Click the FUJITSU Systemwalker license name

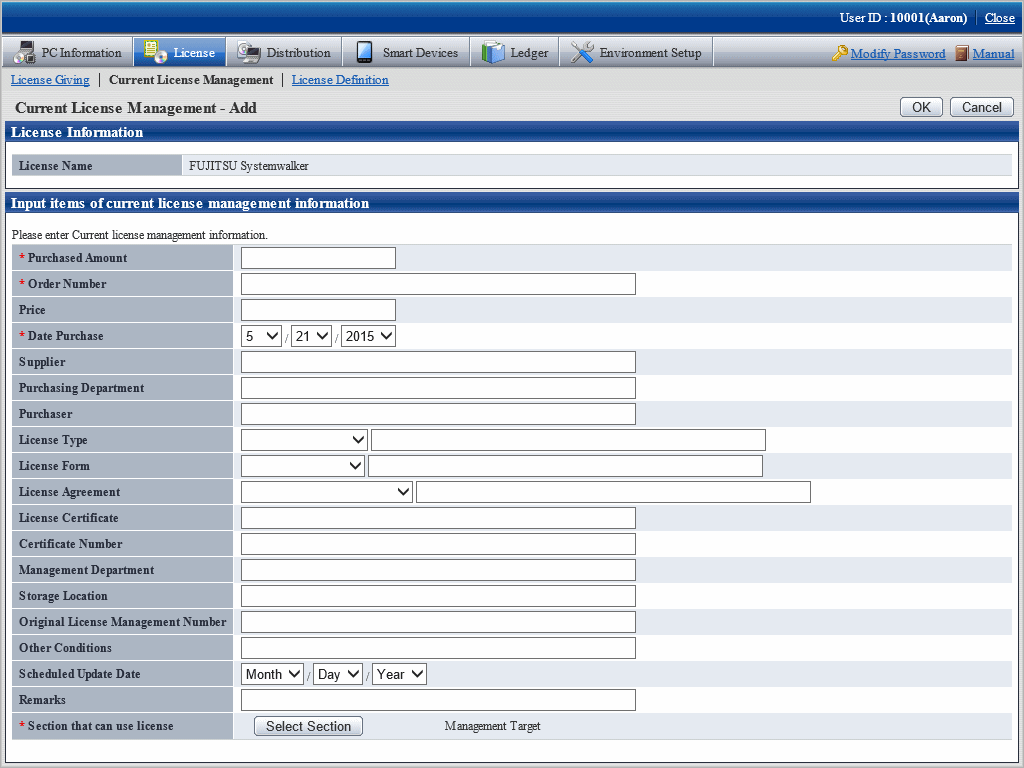click(249, 166)
